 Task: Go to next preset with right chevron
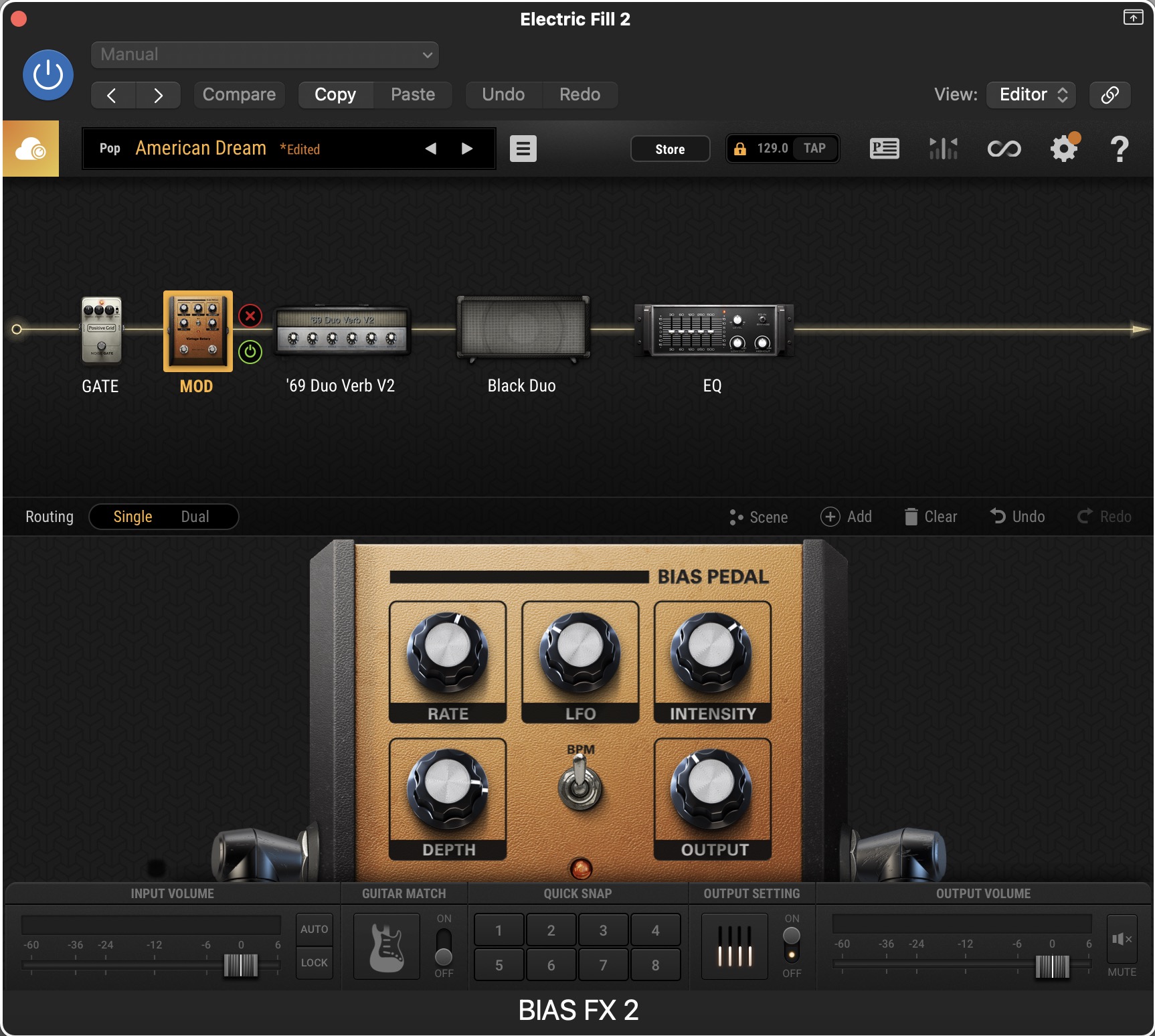coord(158,95)
